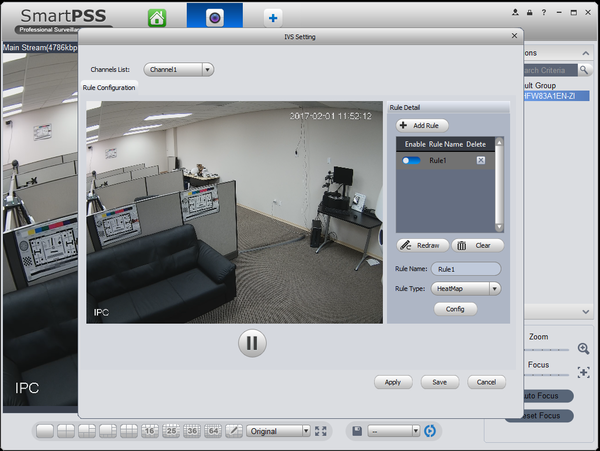Select 64-window layout icon

click(x=213, y=431)
